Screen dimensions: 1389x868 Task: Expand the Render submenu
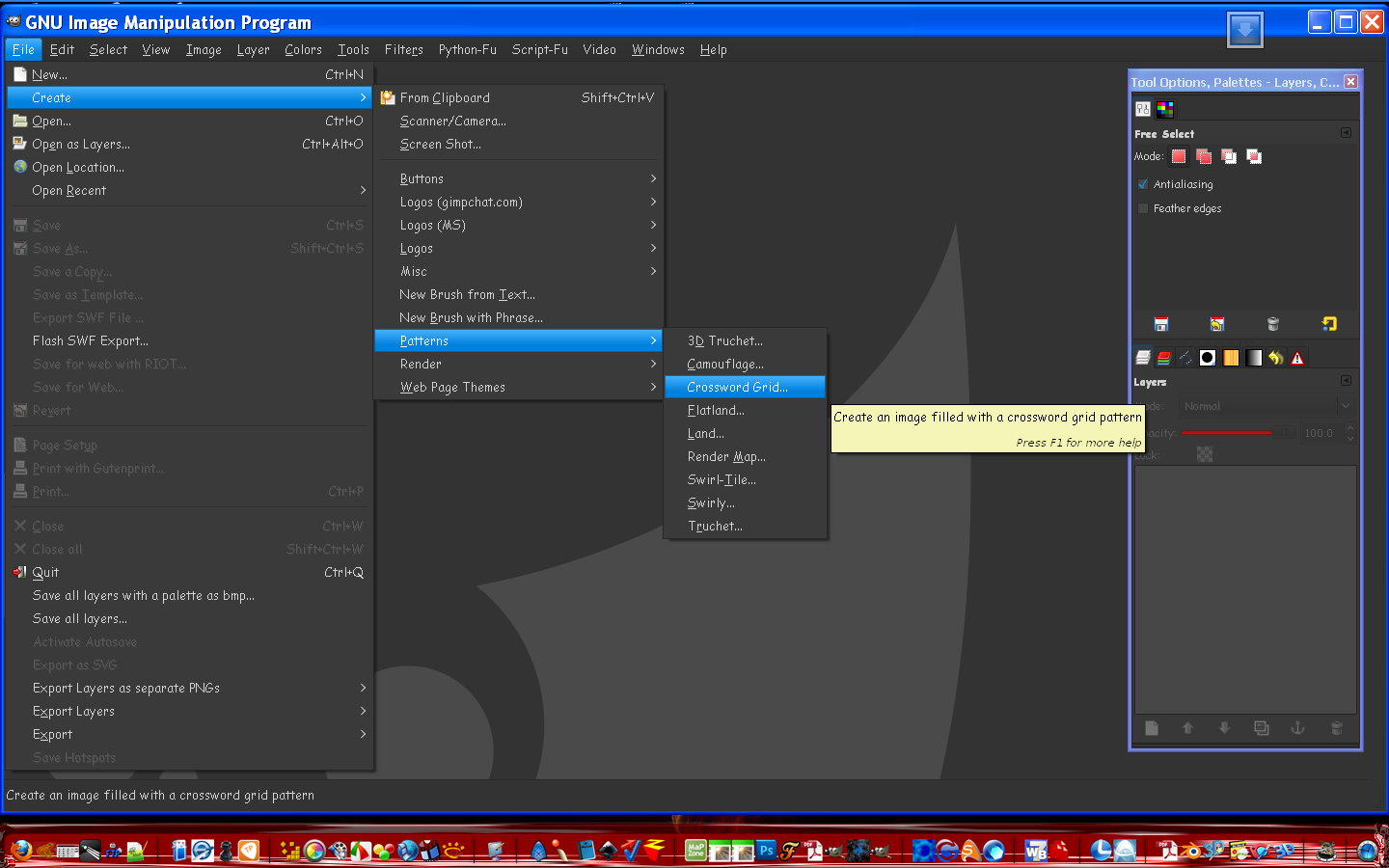point(518,364)
